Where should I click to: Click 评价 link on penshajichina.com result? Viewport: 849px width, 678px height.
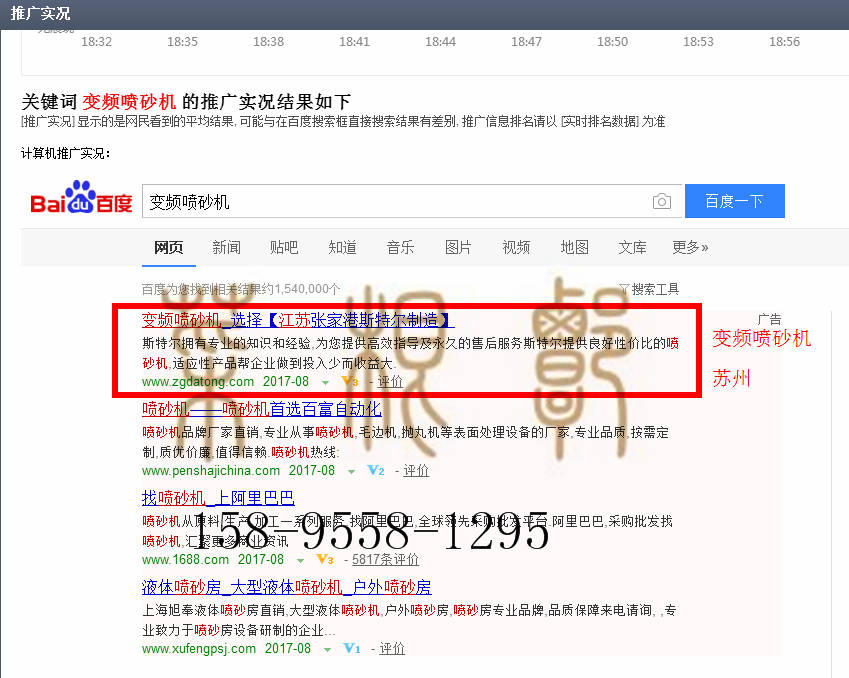[416, 471]
